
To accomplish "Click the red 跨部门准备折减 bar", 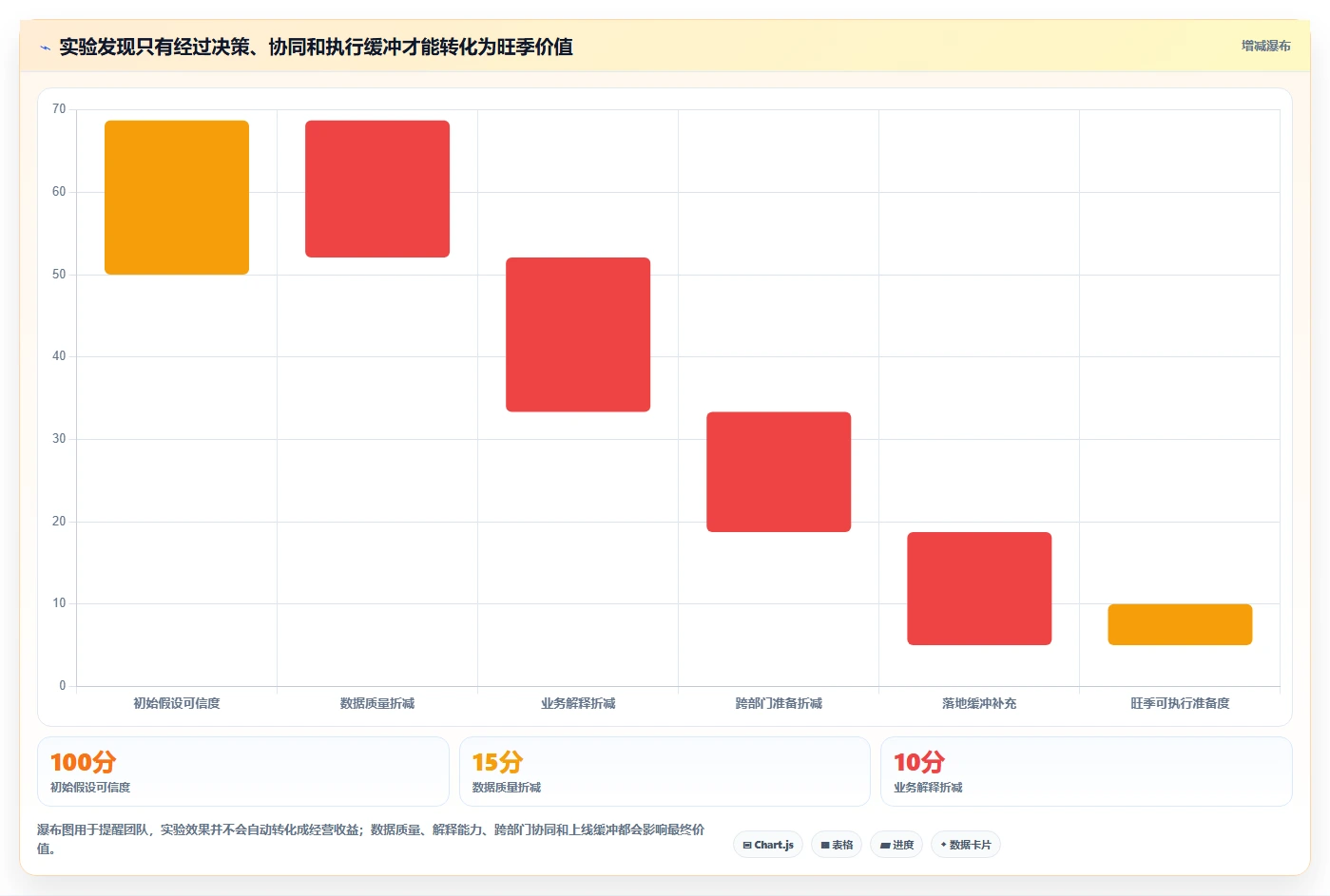I will tap(779, 472).
